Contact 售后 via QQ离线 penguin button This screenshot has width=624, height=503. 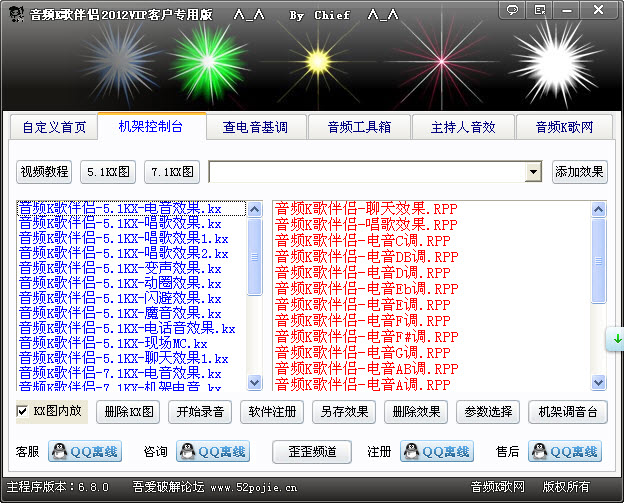click(x=565, y=451)
